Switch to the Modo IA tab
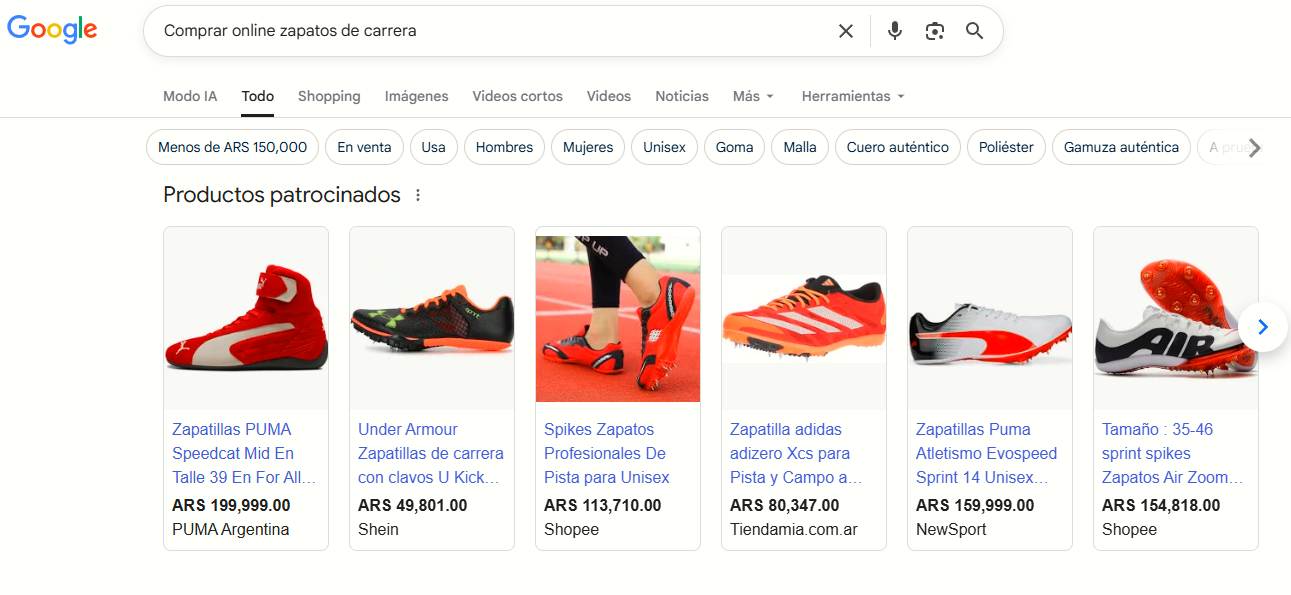 point(190,96)
